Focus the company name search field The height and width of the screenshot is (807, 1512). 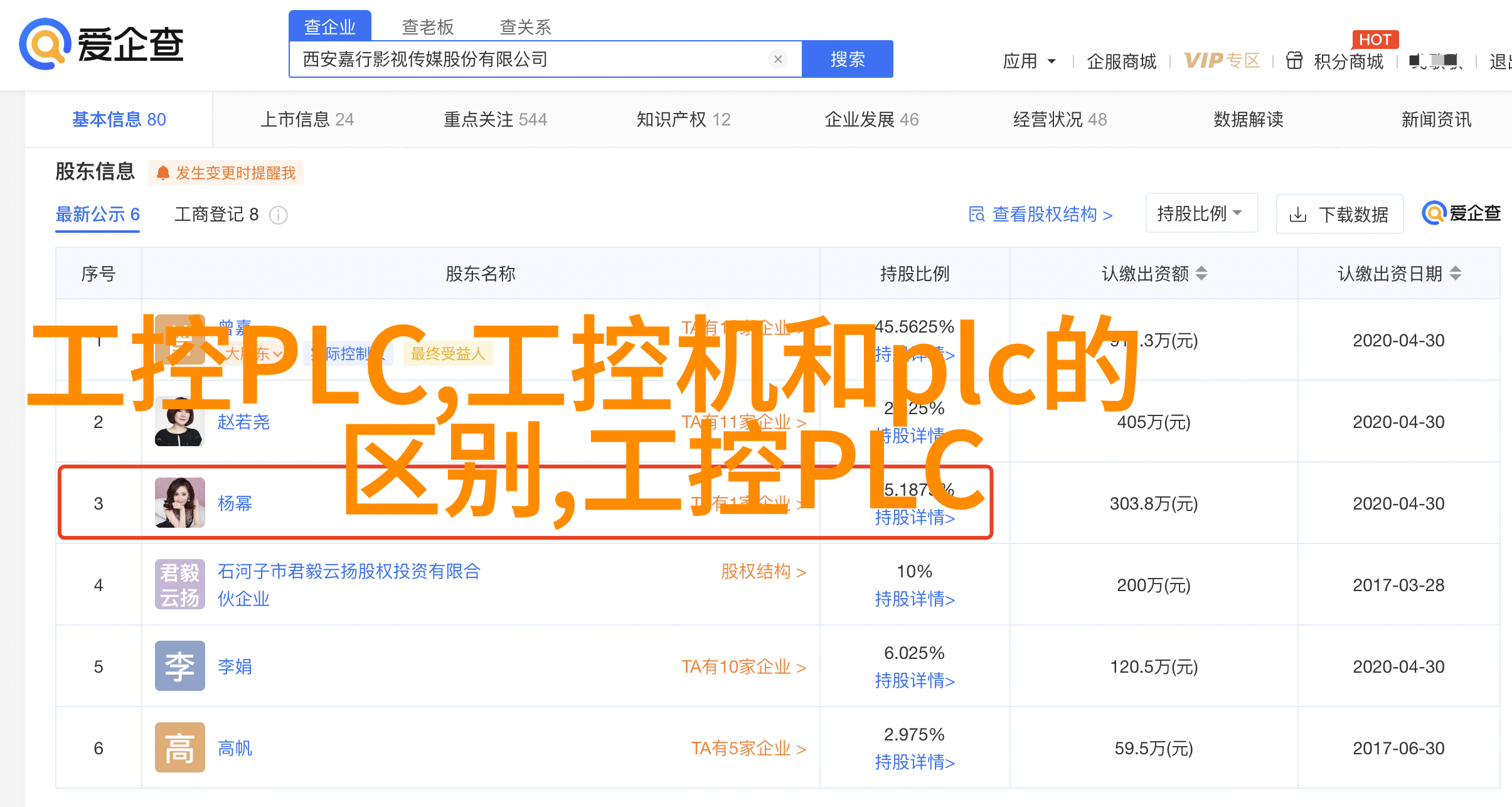click(545, 59)
